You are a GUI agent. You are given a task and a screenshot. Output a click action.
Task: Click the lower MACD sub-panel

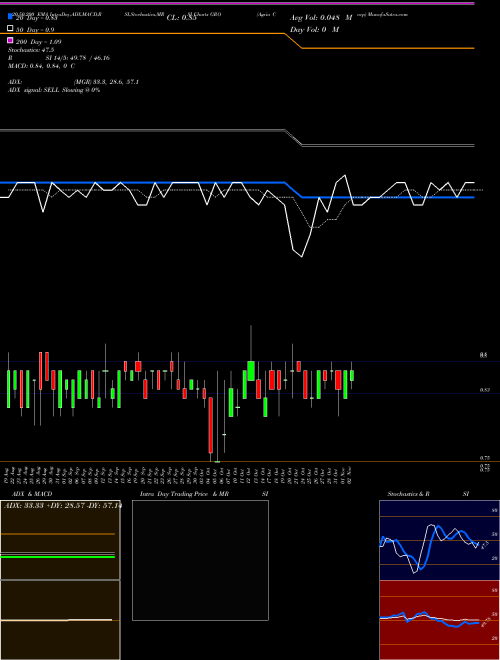point(60,620)
